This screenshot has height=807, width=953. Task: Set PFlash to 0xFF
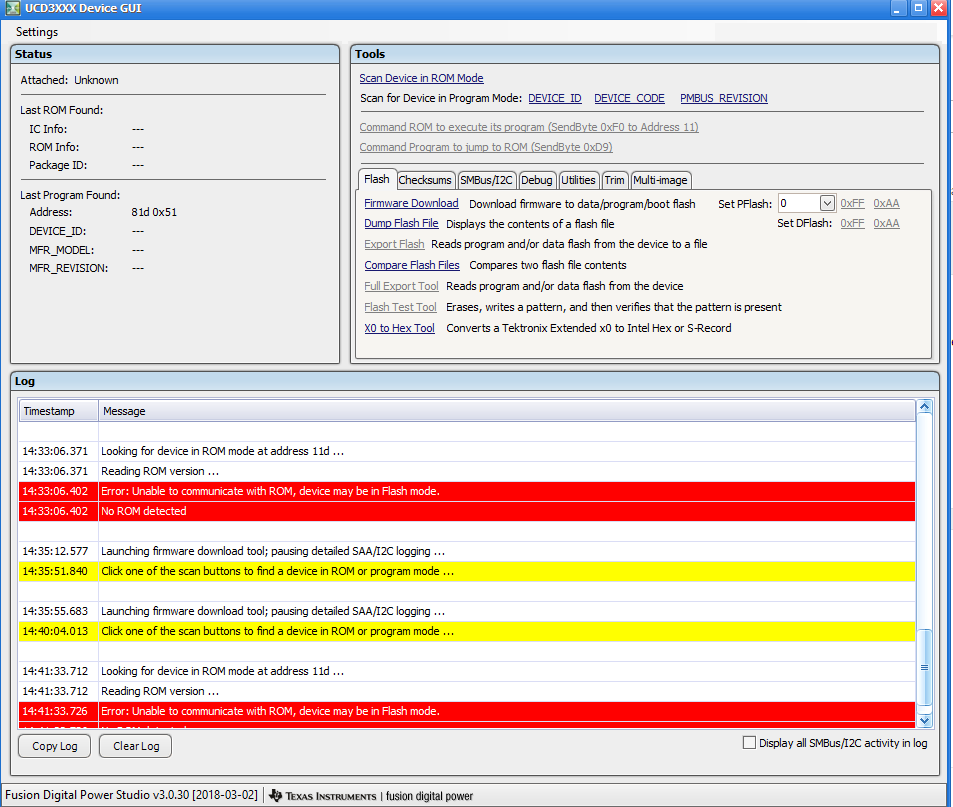(852, 204)
